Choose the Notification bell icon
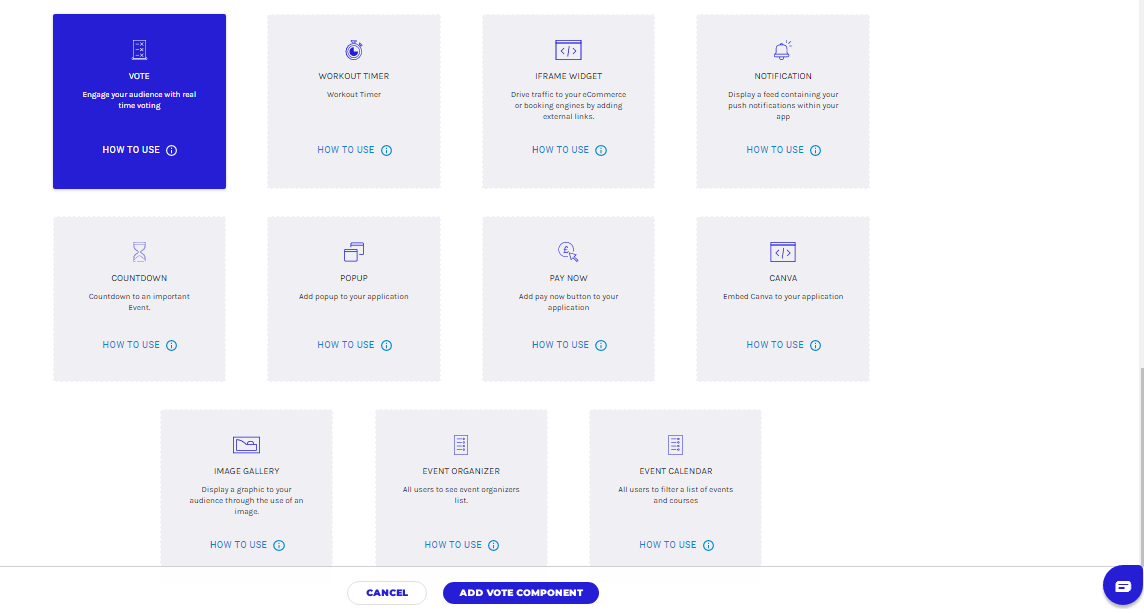This screenshot has width=1144, height=613. coord(782,50)
